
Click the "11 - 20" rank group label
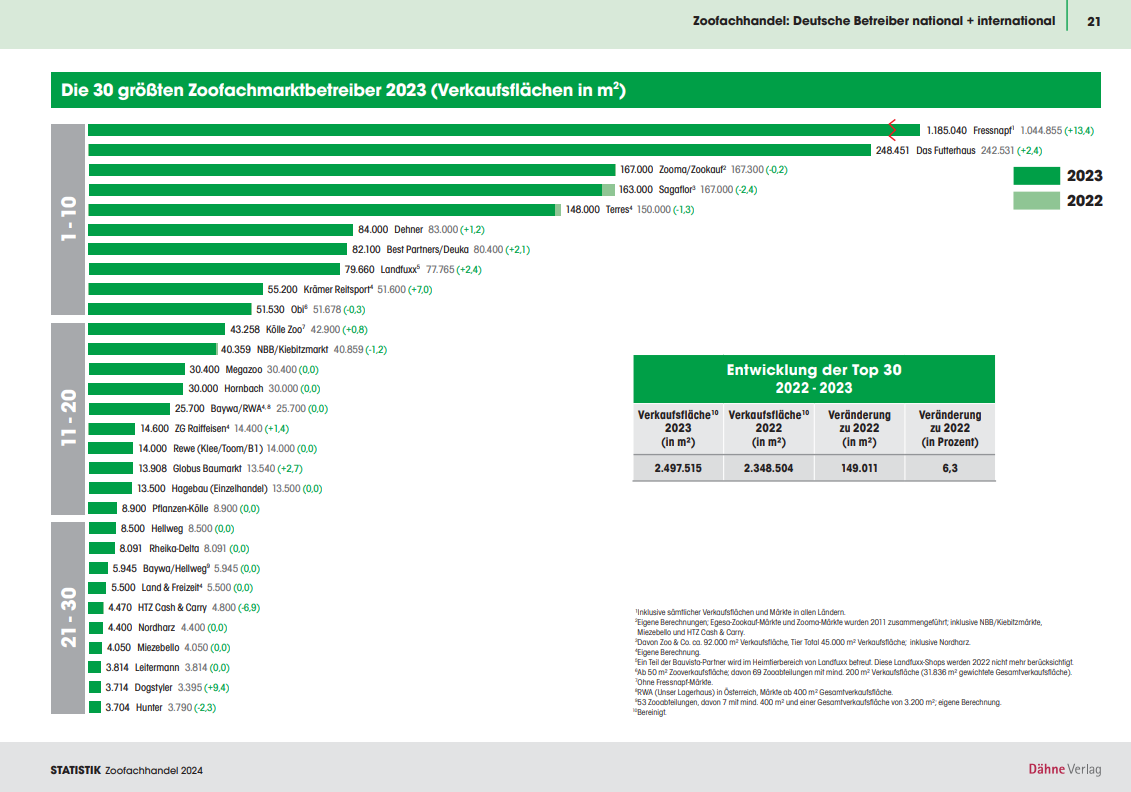click(x=68, y=418)
